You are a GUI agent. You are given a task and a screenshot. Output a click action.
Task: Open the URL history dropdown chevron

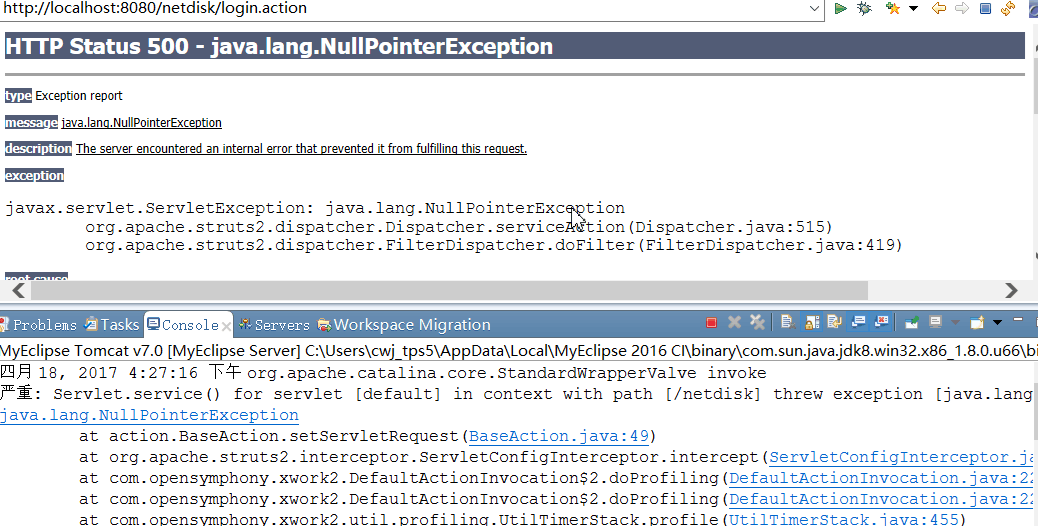click(x=814, y=9)
